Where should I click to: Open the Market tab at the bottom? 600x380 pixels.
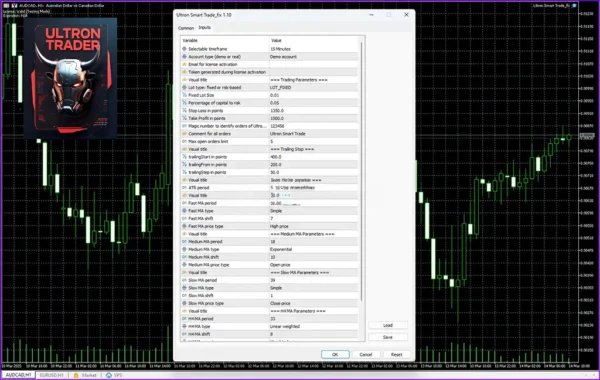[x=85, y=375]
